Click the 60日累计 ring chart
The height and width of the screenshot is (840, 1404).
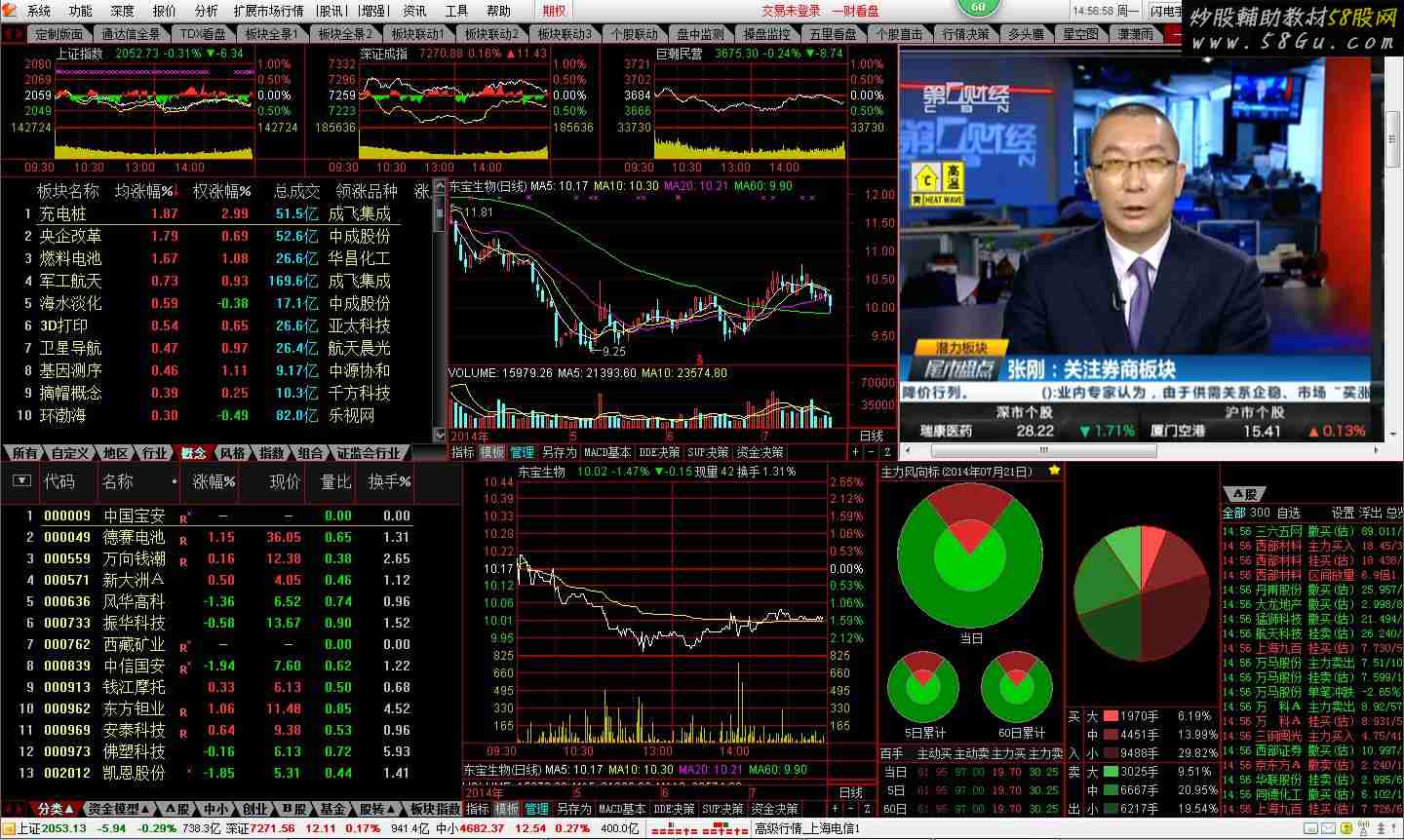1017,687
